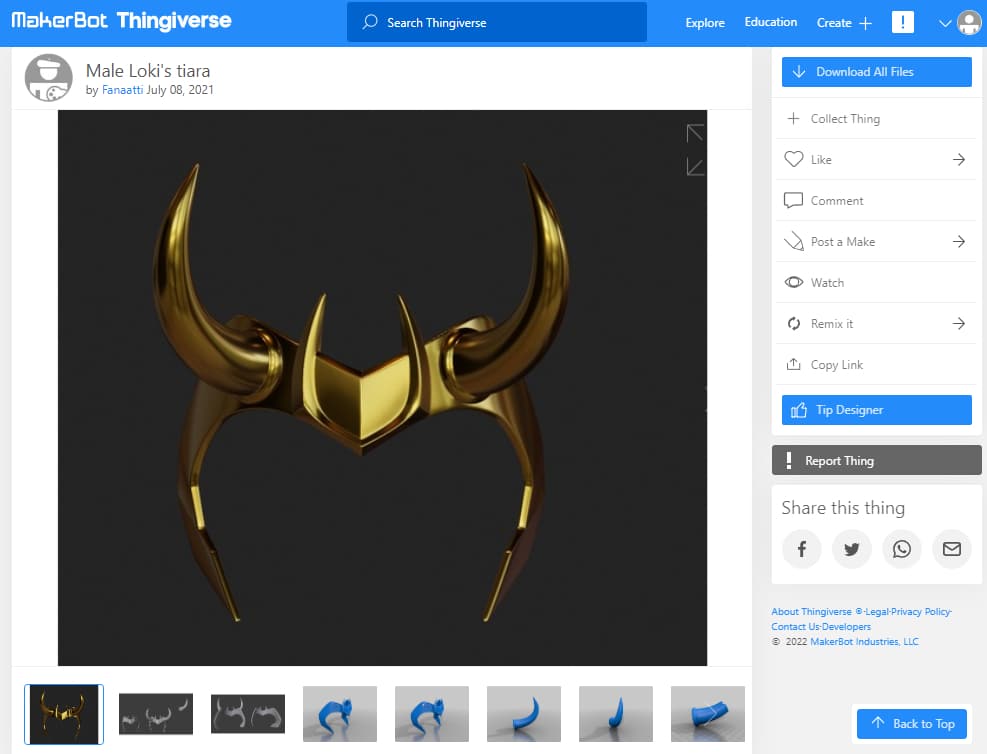This screenshot has width=987, height=754.
Task: Click the MakerBot Thingiverse logo
Action: (x=121, y=21)
